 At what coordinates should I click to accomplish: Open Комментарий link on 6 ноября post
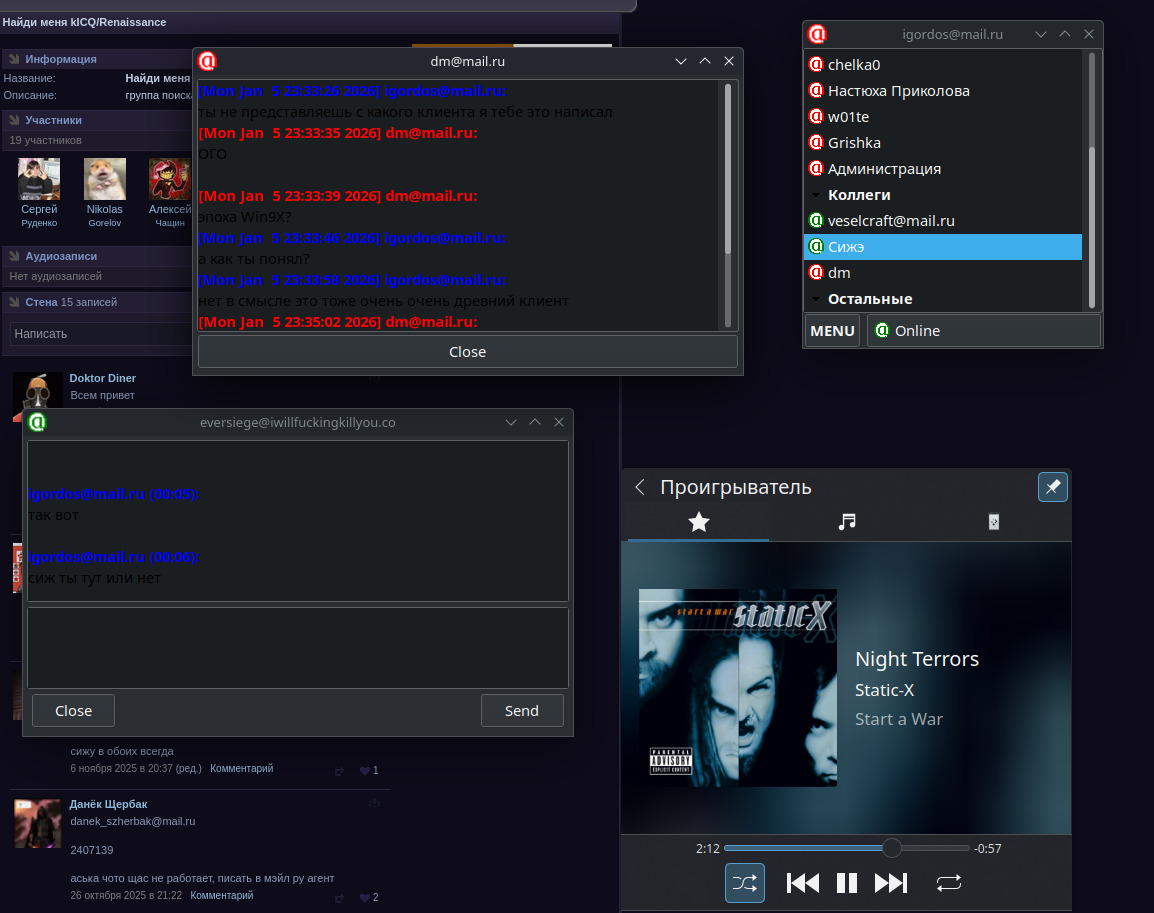pyautogui.click(x=241, y=768)
